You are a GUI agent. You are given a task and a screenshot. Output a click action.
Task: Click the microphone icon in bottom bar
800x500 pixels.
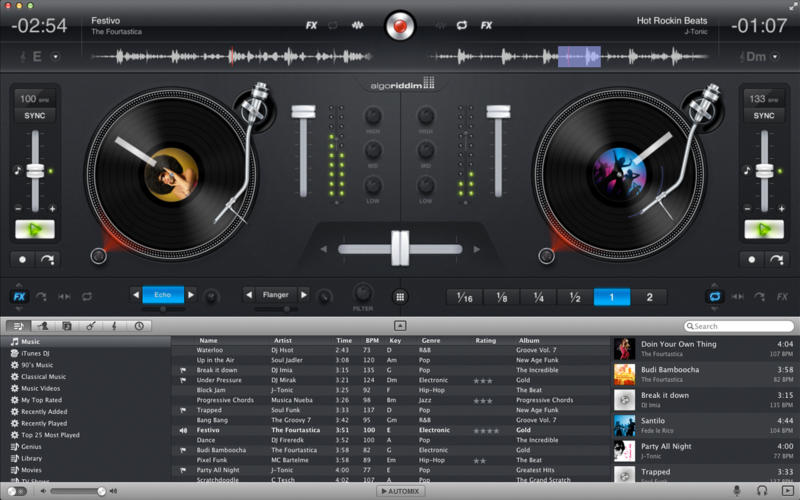[738, 491]
